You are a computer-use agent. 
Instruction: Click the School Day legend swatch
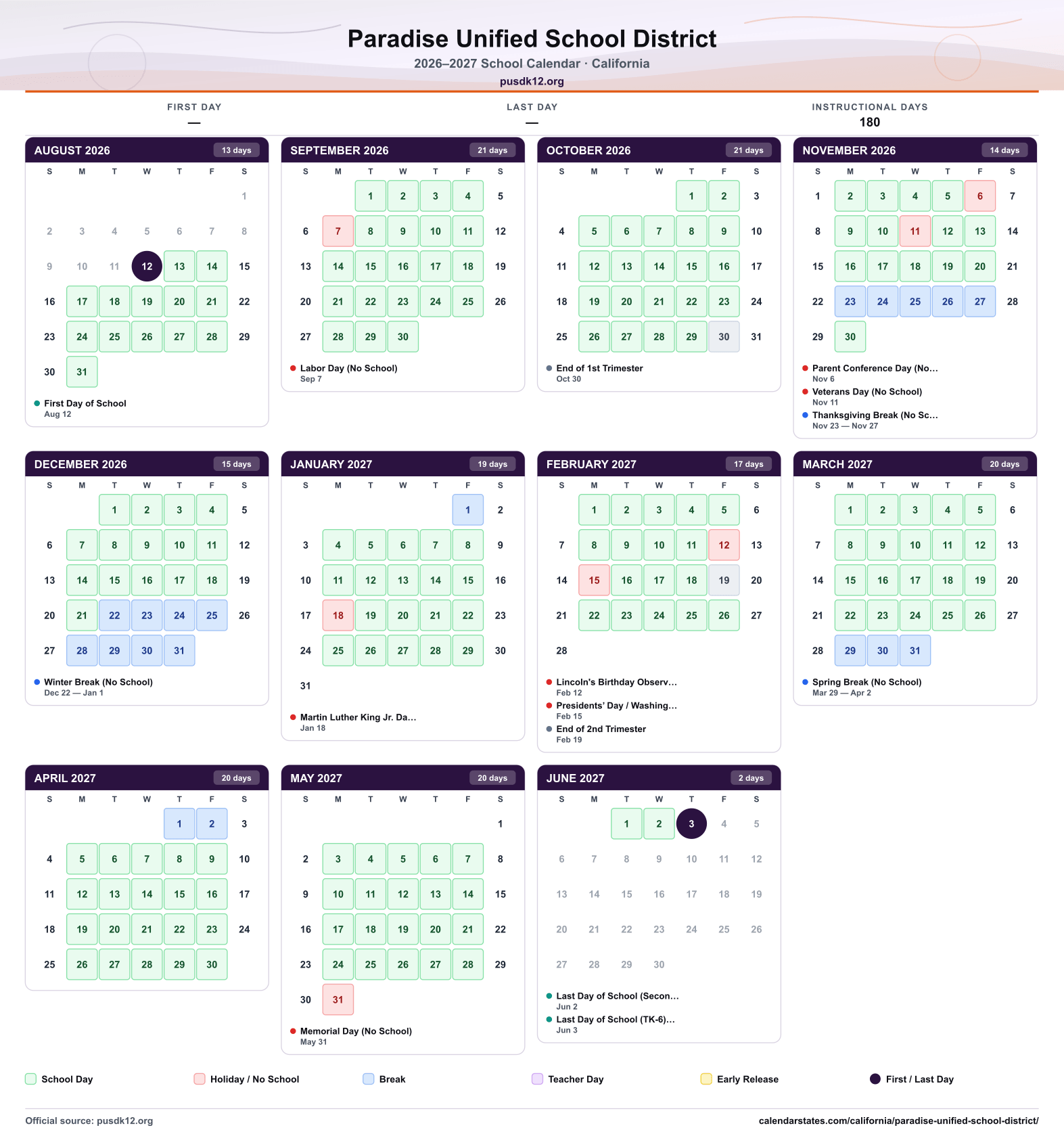(30, 1079)
